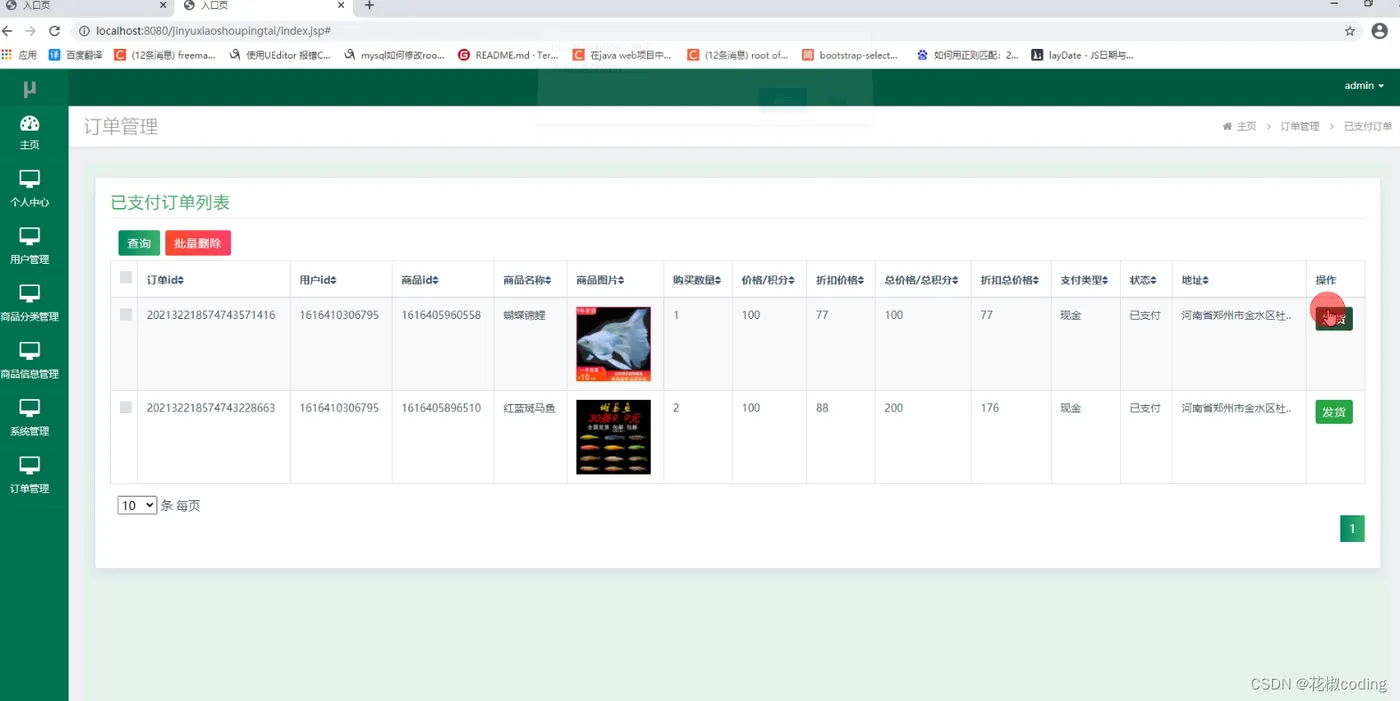Go to page 1 in pagination
Screen dimensions: 1400x701
pos(1352,529)
